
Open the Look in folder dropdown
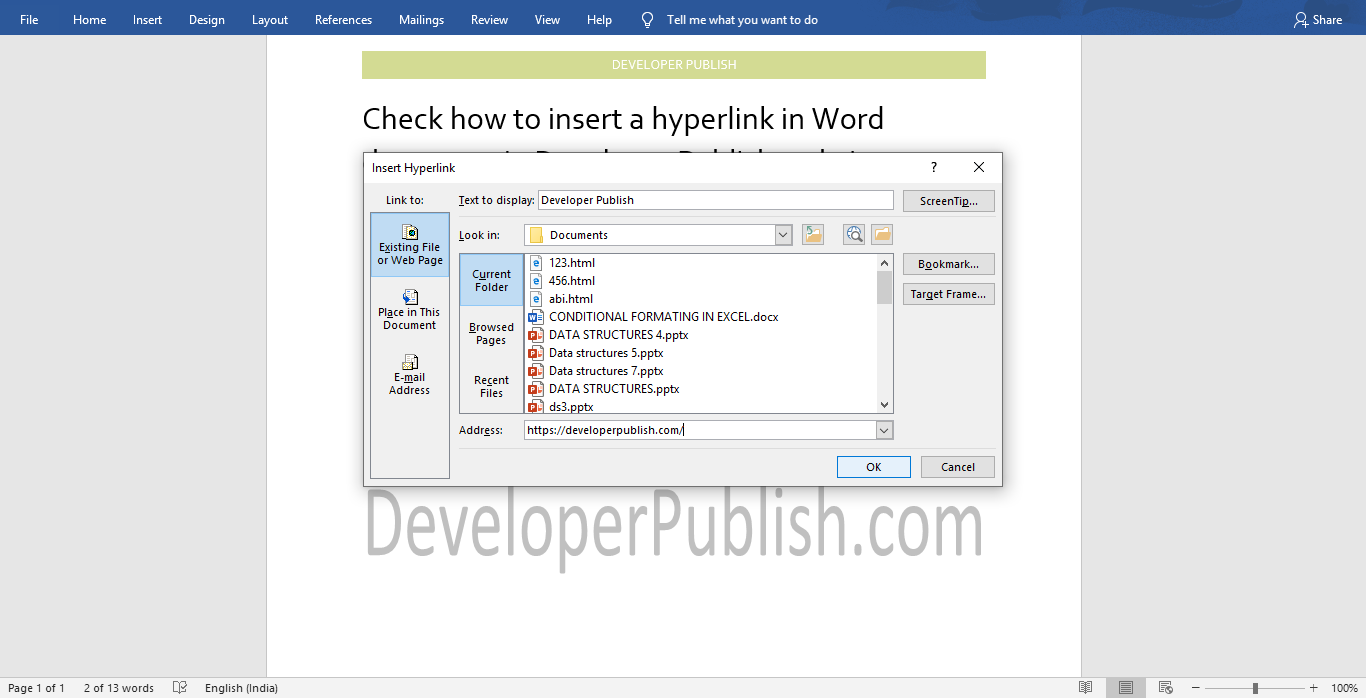click(783, 234)
